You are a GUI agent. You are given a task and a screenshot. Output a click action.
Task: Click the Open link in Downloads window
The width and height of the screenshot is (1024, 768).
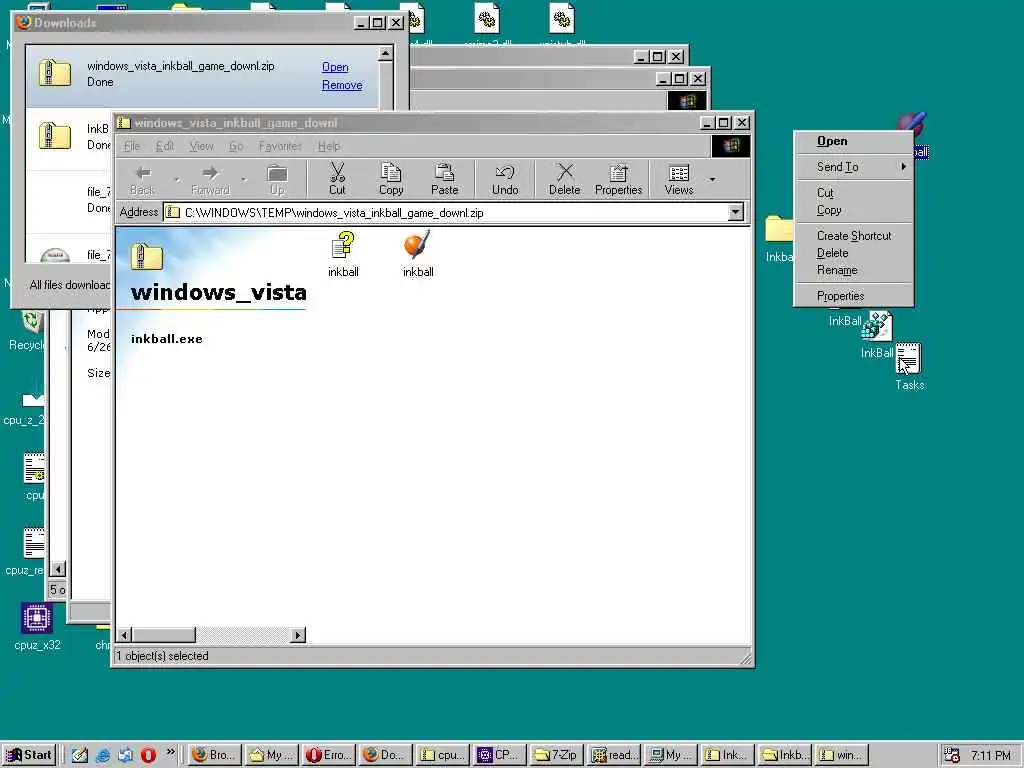(335, 67)
